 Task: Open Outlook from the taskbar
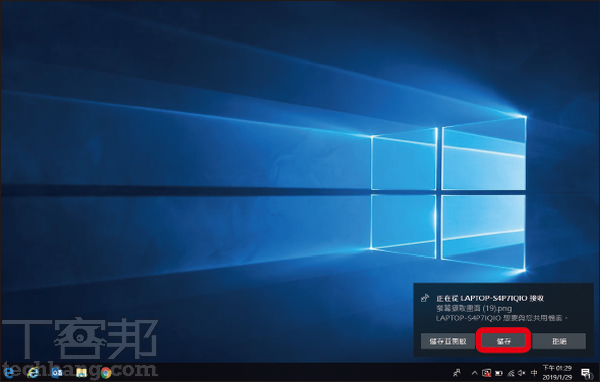[57, 372]
